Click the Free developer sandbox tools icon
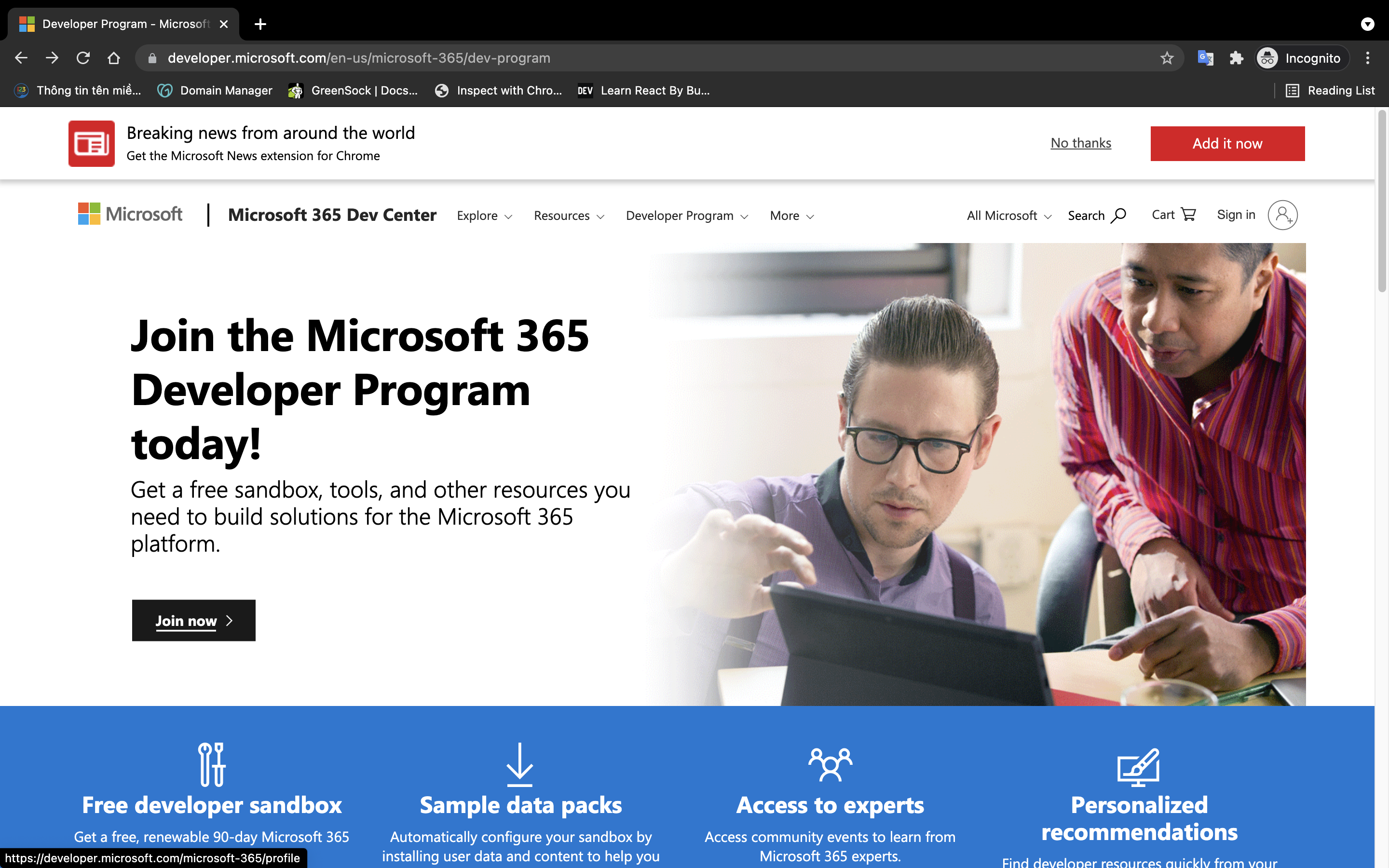 tap(212, 764)
